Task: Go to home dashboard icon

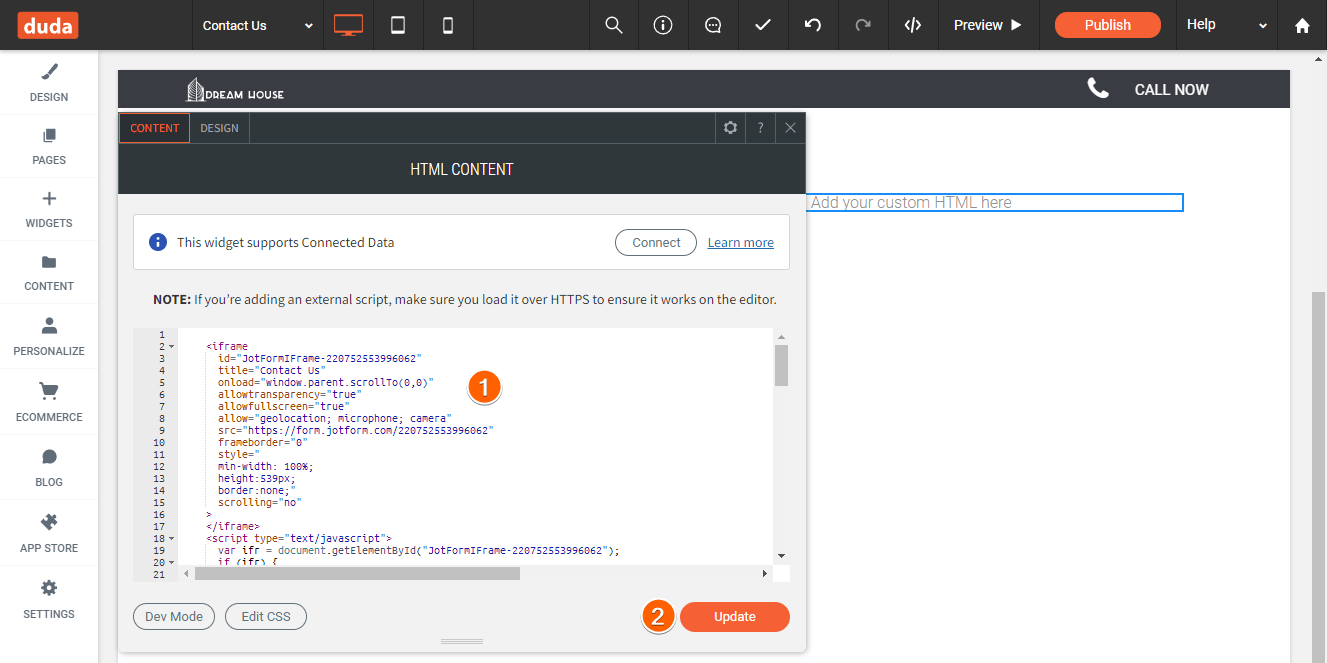Action: [x=1302, y=25]
